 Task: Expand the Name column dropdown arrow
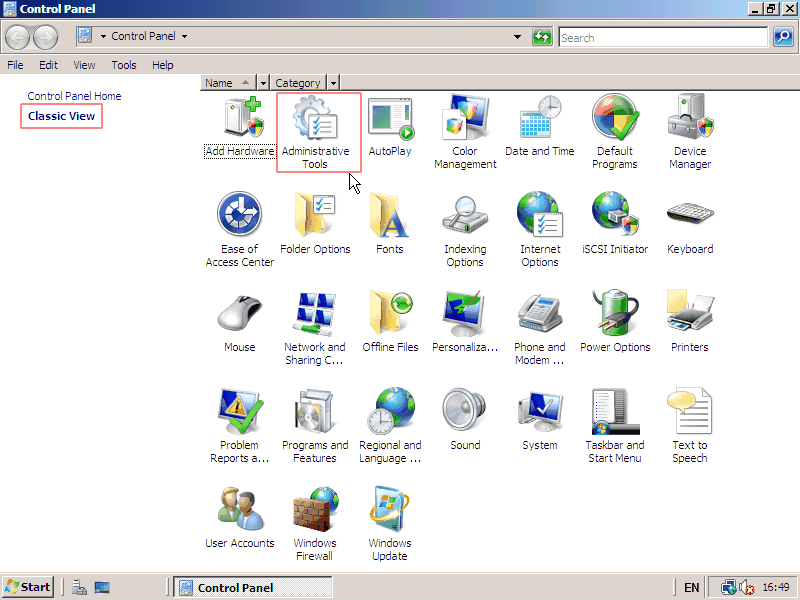point(263,83)
